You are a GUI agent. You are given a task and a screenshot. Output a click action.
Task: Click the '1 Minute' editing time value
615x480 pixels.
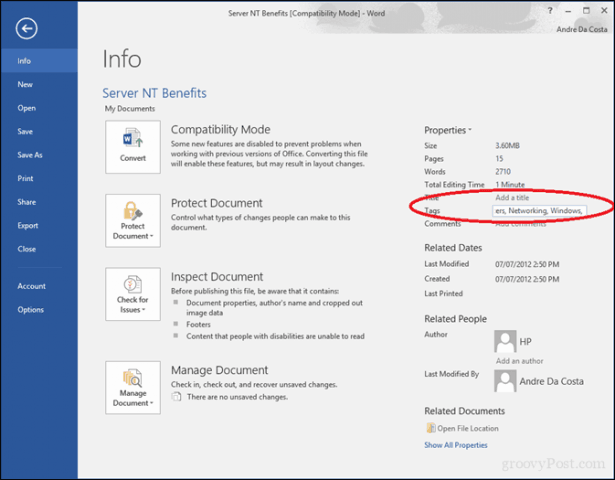click(x=510, y=184)
